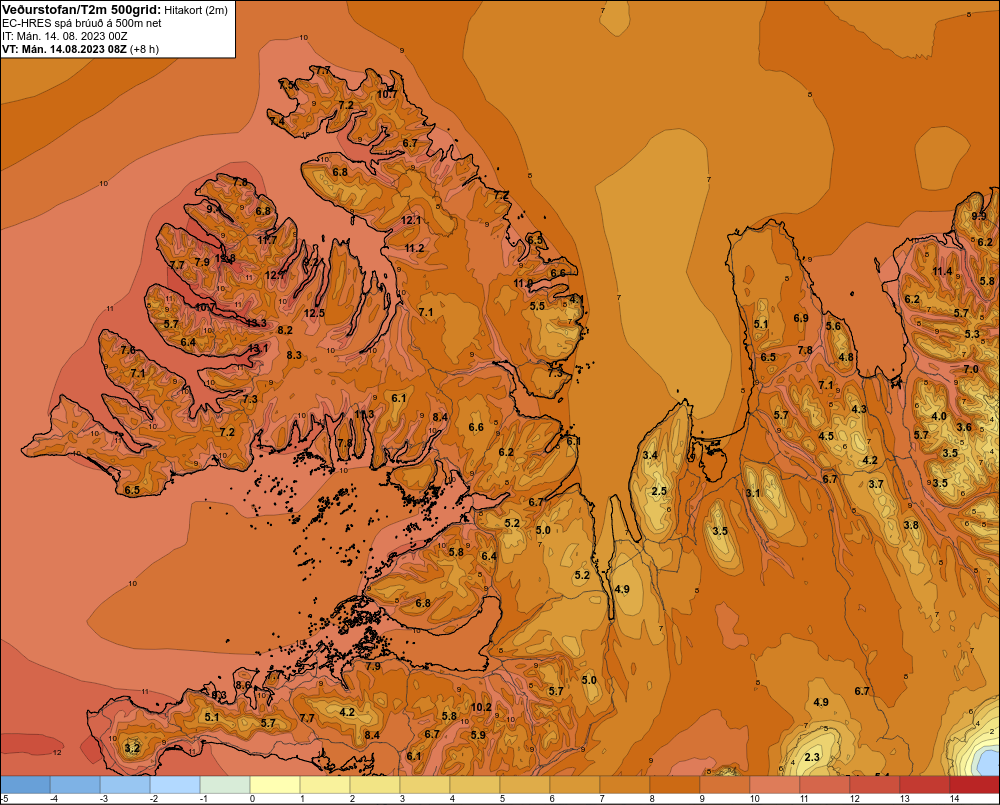This screenshot has width=1000, height=805.
Task: Click the 'EC-HRES spá brúuð á 500m net' line
Action: tap(82, 23)
